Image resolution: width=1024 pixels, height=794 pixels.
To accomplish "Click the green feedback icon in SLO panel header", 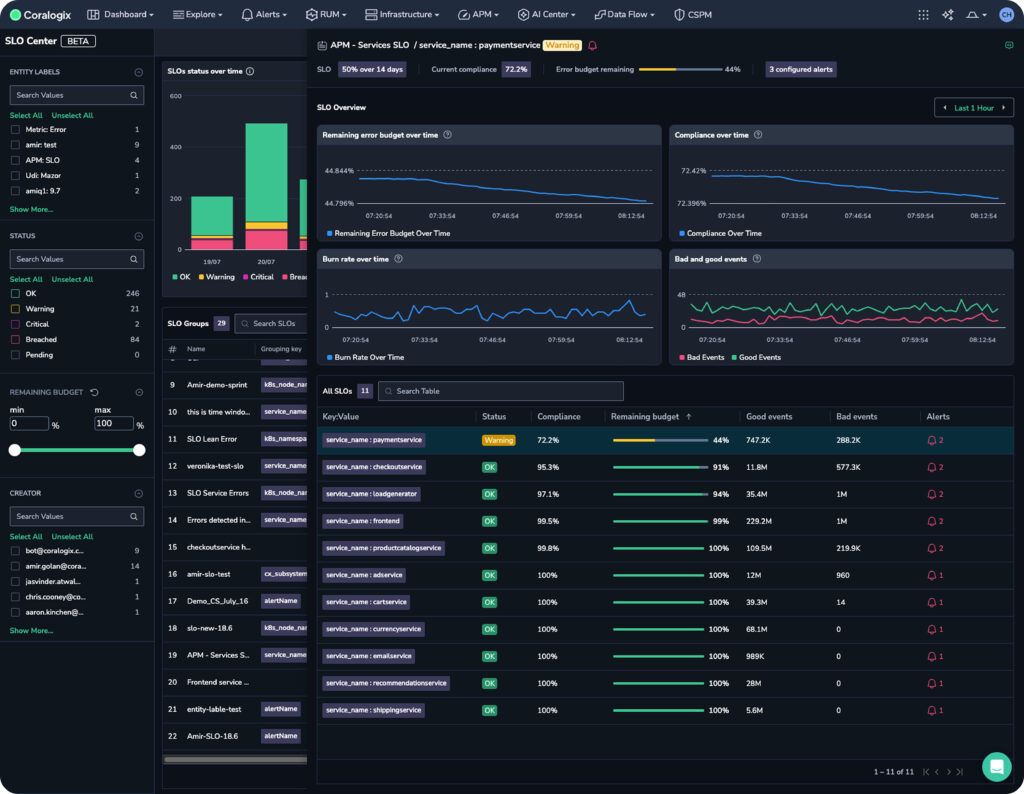I will click(1009, 45).
